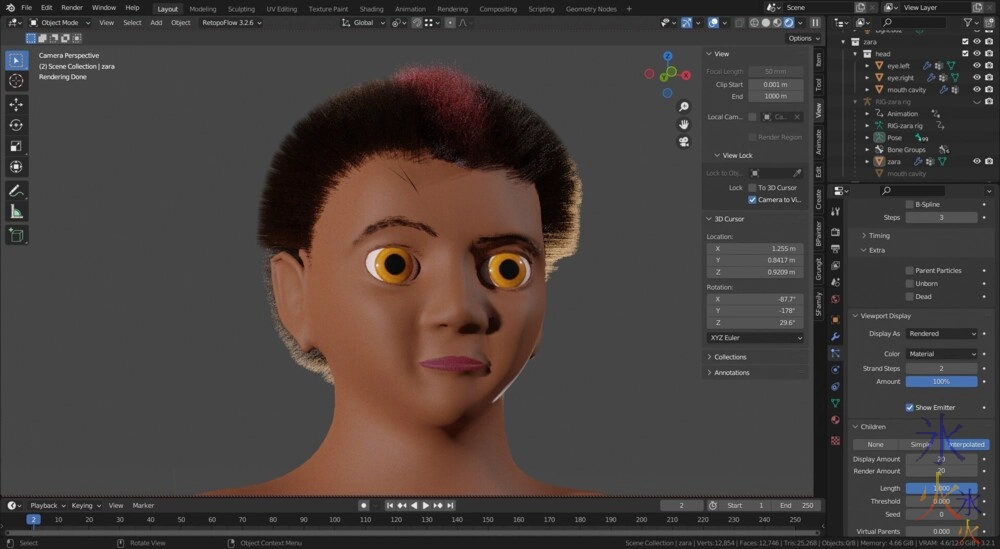
Task: Click the RetopoFlow 3.2.6 button
Action: tap(230, 22)
